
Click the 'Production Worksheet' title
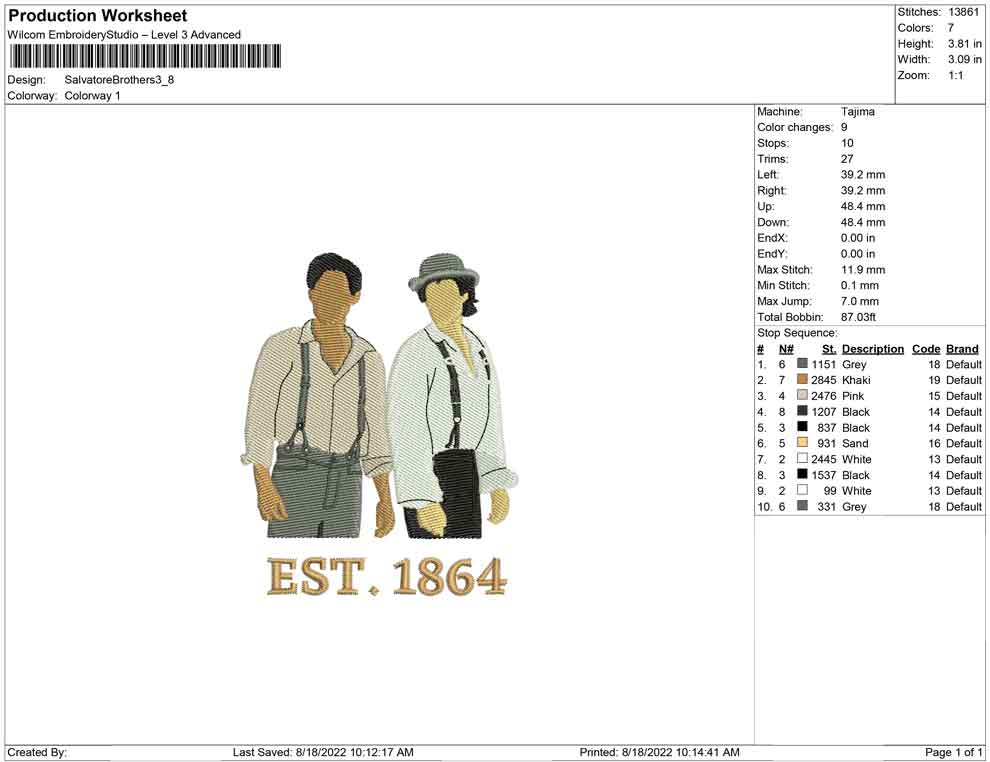click(x=98, y=16)
